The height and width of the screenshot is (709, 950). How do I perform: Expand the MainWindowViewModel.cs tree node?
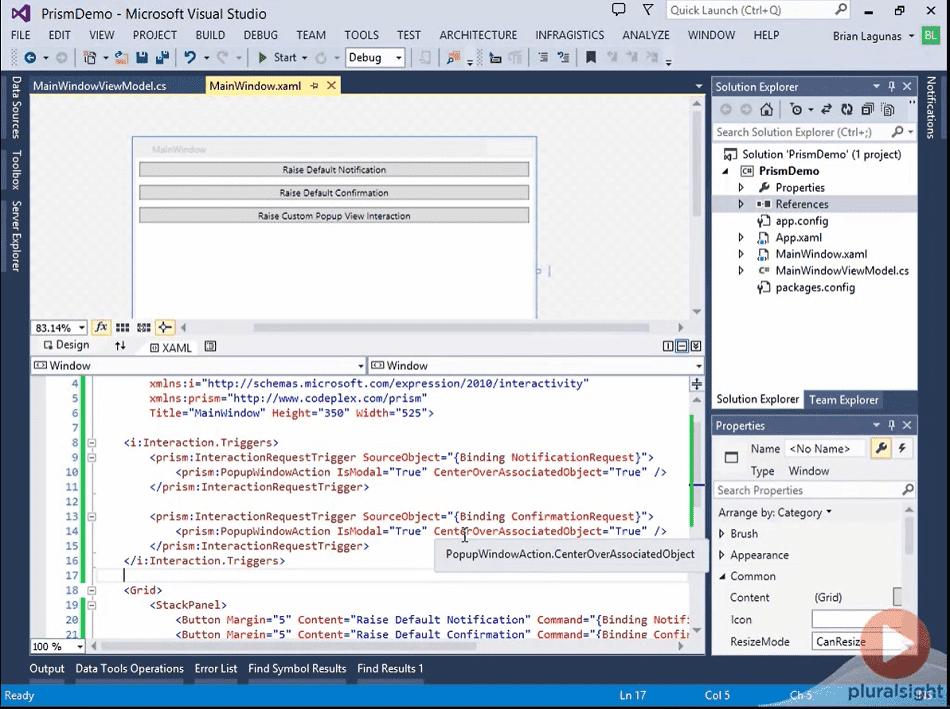click(x=741, y=271)
